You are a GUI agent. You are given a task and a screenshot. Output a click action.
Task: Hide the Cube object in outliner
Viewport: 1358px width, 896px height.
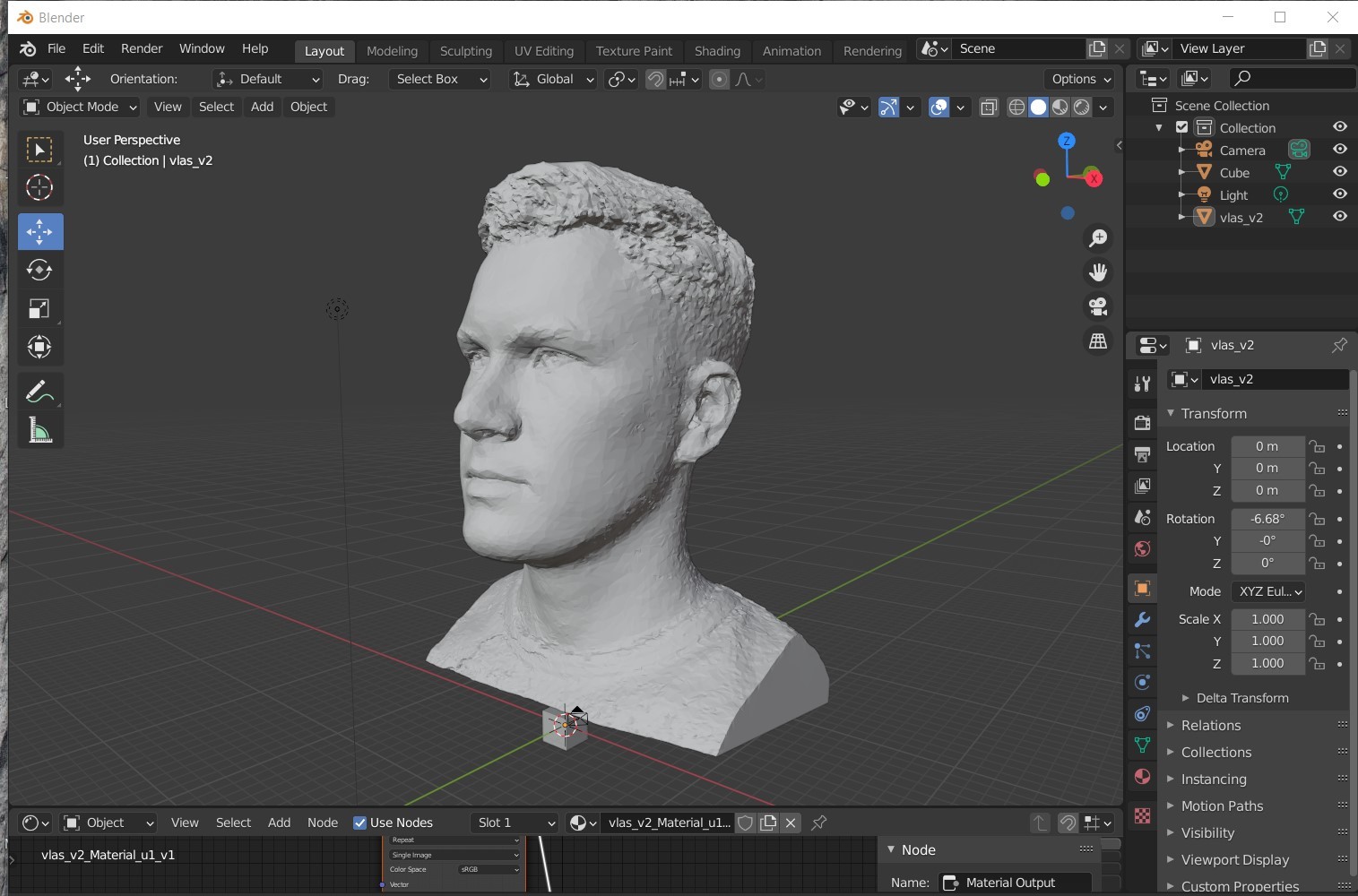(x=1340, y=172)
